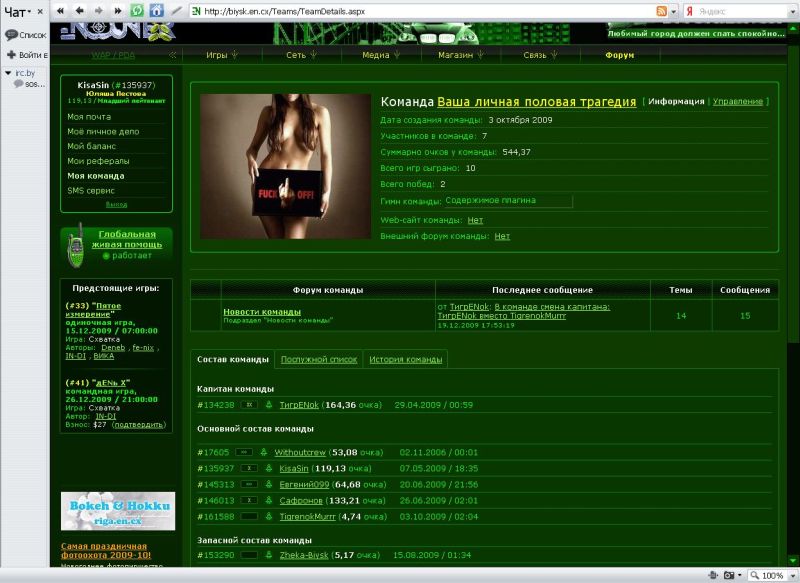Open the Игры menu
The image size is (800, 583).
(x=222, y=55)
